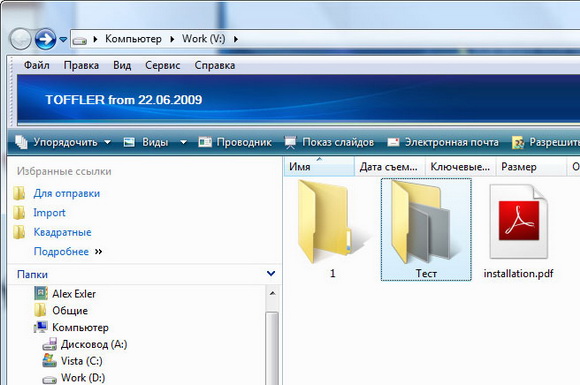Collapse the Folders (Папки) panel chevron
Image resolution: width=580 pixels, height=385 pixels.
271,274
